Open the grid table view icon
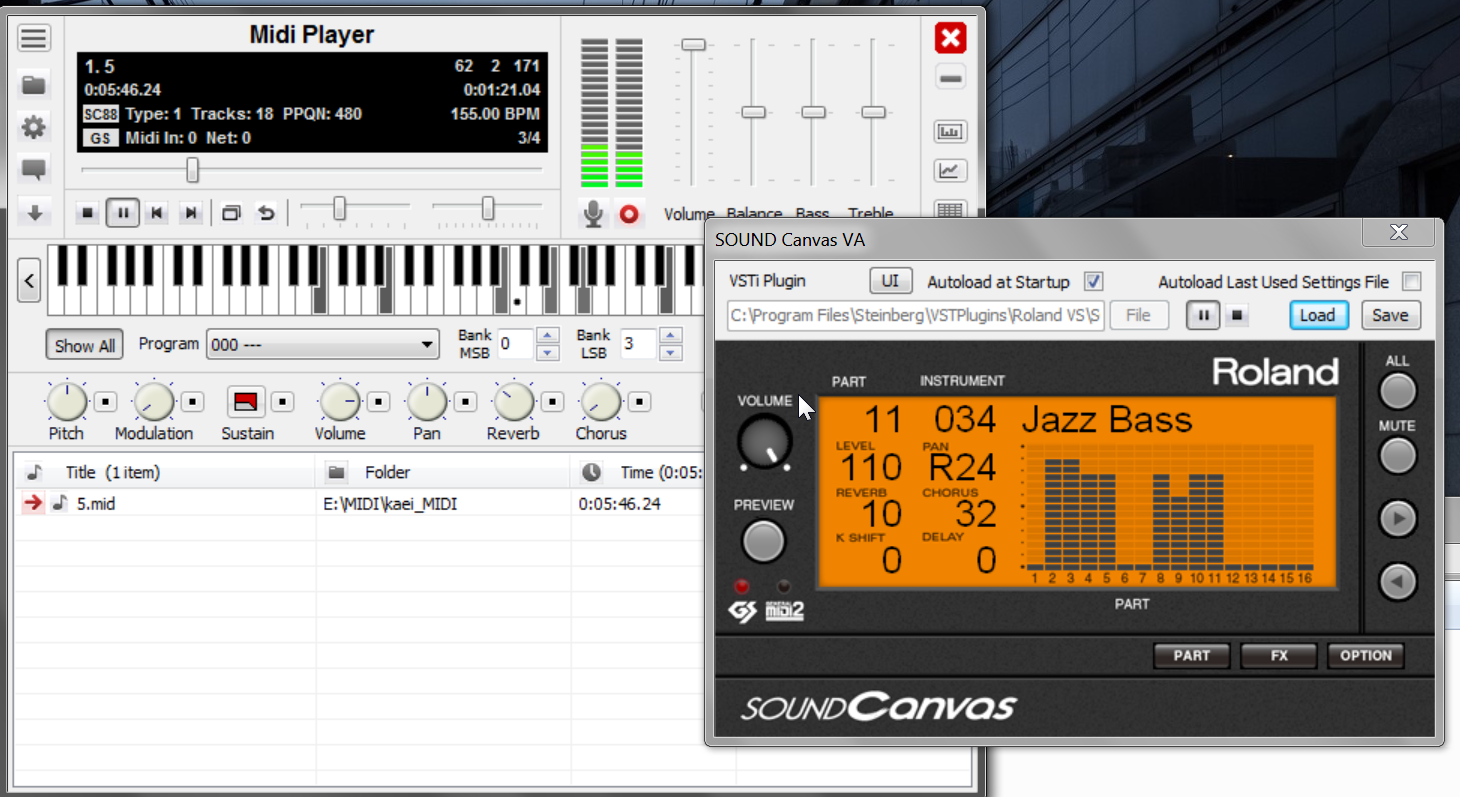The height and width of the screenshot is (797, 1460). pos(950,210)
